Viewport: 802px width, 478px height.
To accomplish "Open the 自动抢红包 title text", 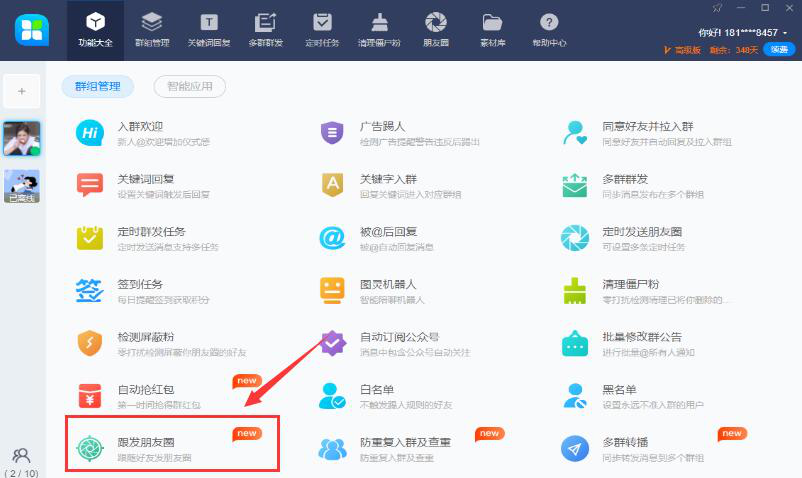I will 146,390.
